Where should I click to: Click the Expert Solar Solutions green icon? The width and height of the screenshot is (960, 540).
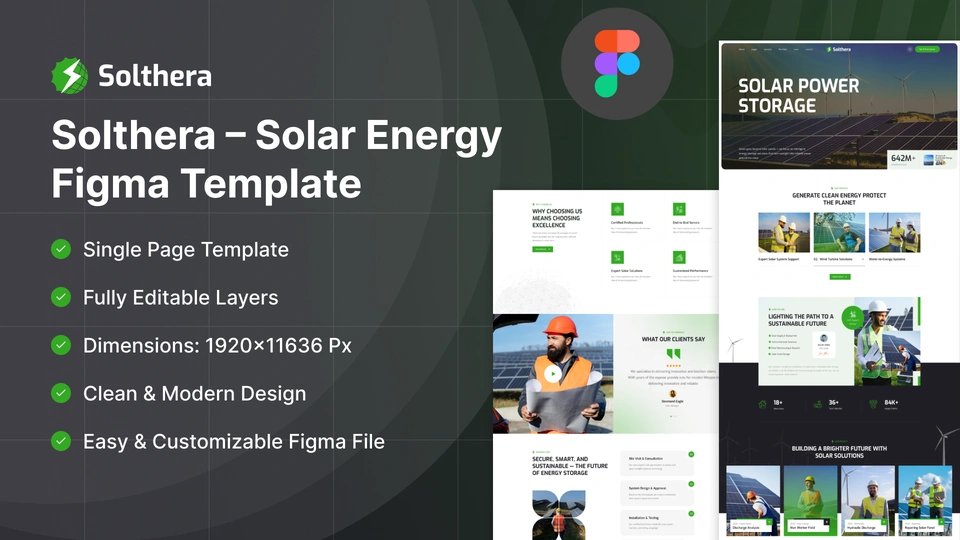pyautogui.click(x=617, y=257)
